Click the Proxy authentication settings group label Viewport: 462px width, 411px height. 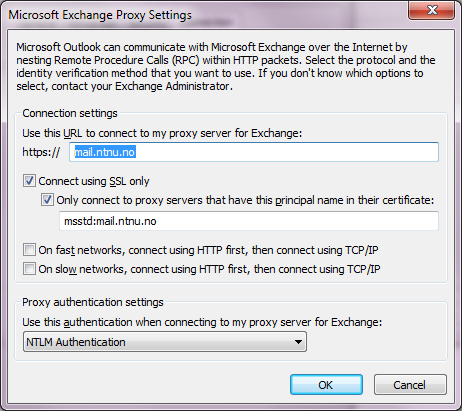point(93,302)
